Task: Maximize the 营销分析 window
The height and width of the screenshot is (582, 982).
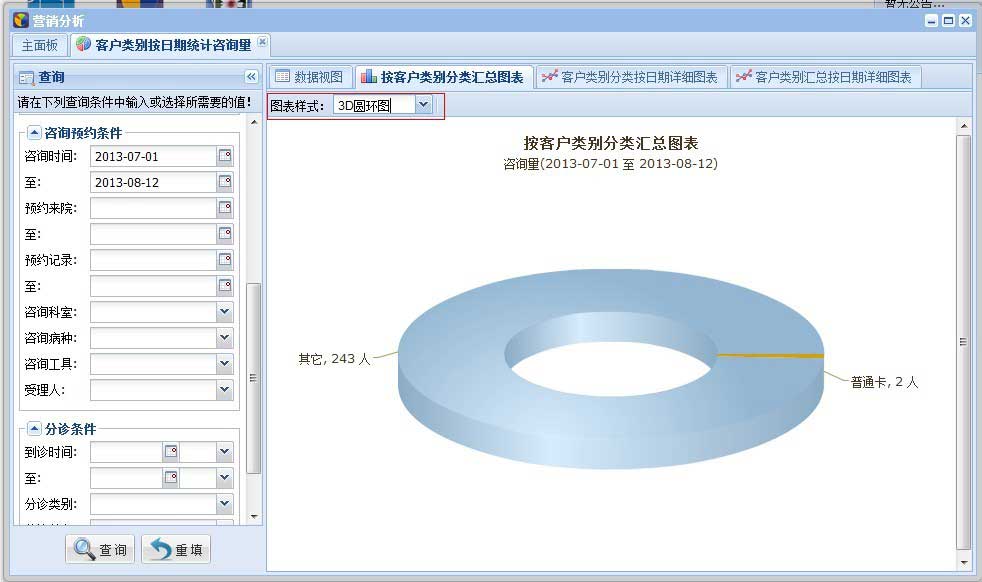Action: click(949, 21)
